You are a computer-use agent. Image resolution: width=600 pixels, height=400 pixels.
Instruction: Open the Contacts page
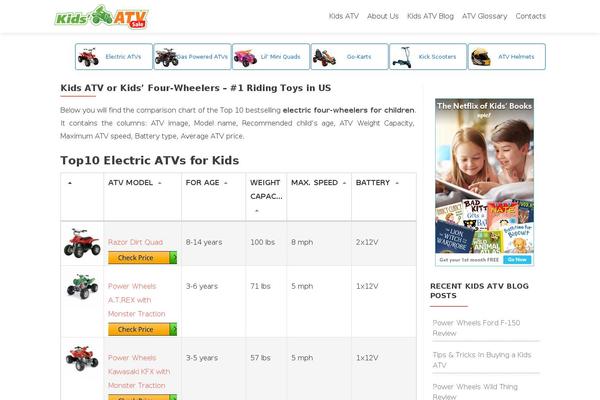pos(530,16)
